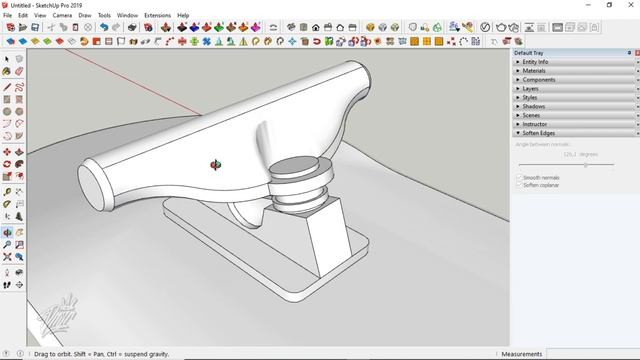Open the Help menu
This screenshot has width=640, height=360.
[183, 16]
